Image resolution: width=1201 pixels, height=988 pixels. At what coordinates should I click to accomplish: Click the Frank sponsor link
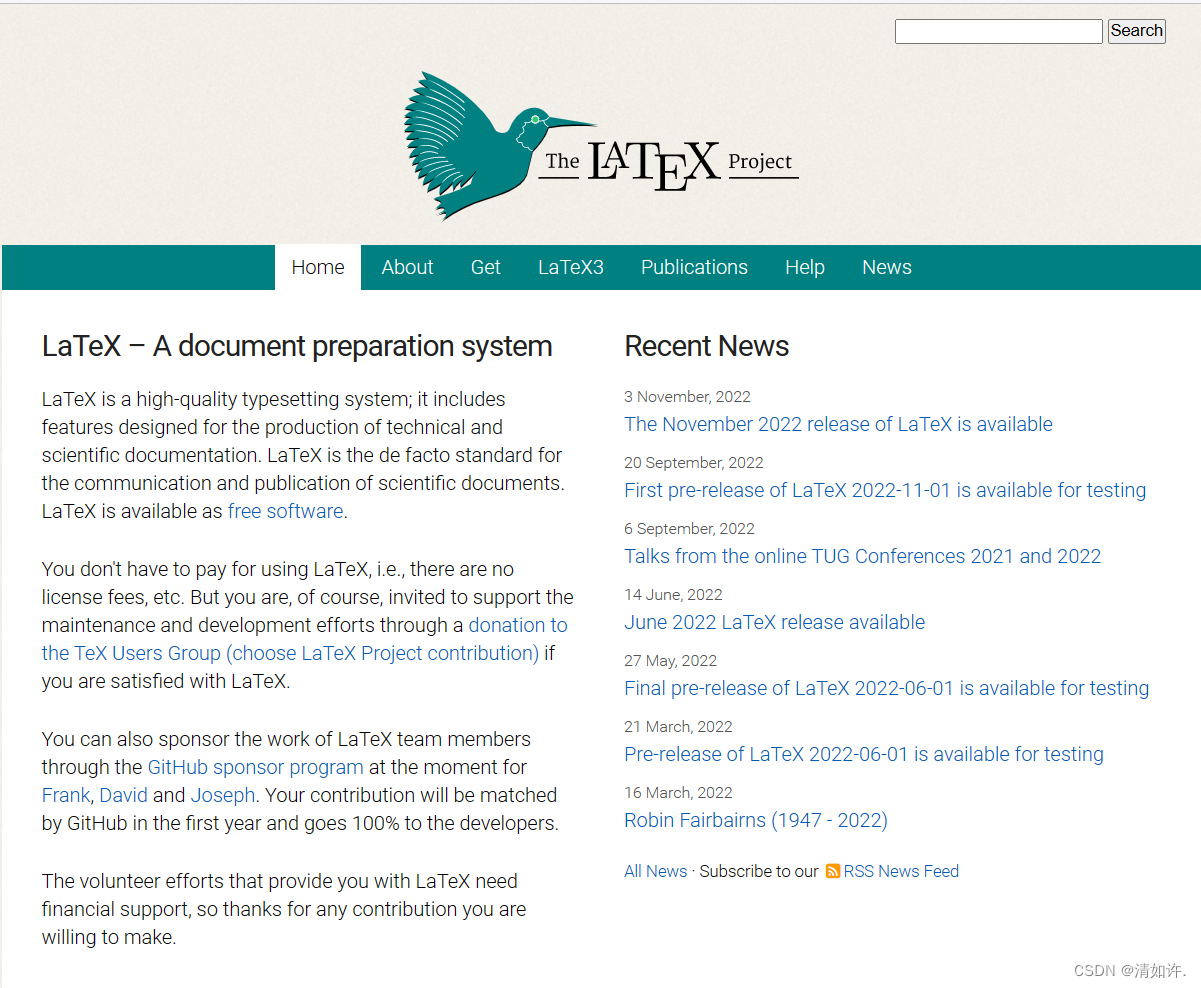[x=66, y=795]
